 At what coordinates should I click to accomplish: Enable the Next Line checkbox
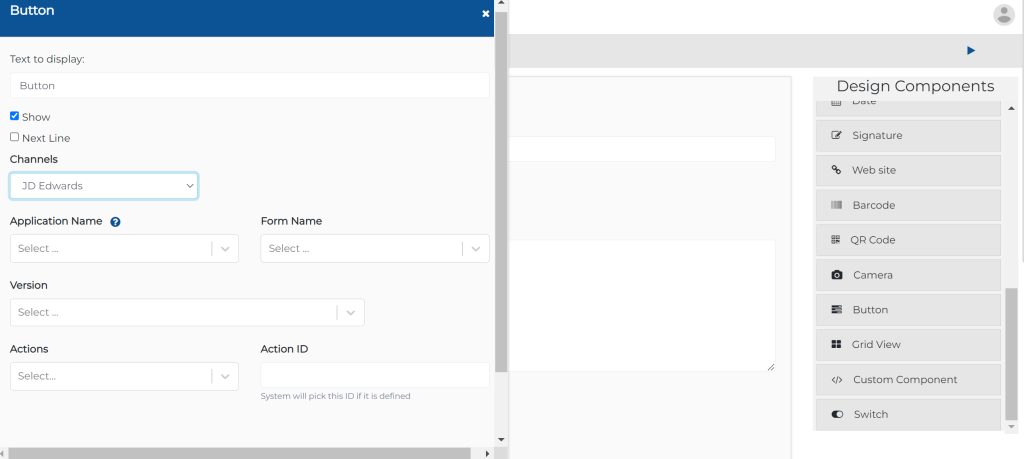tap(14, 136)
